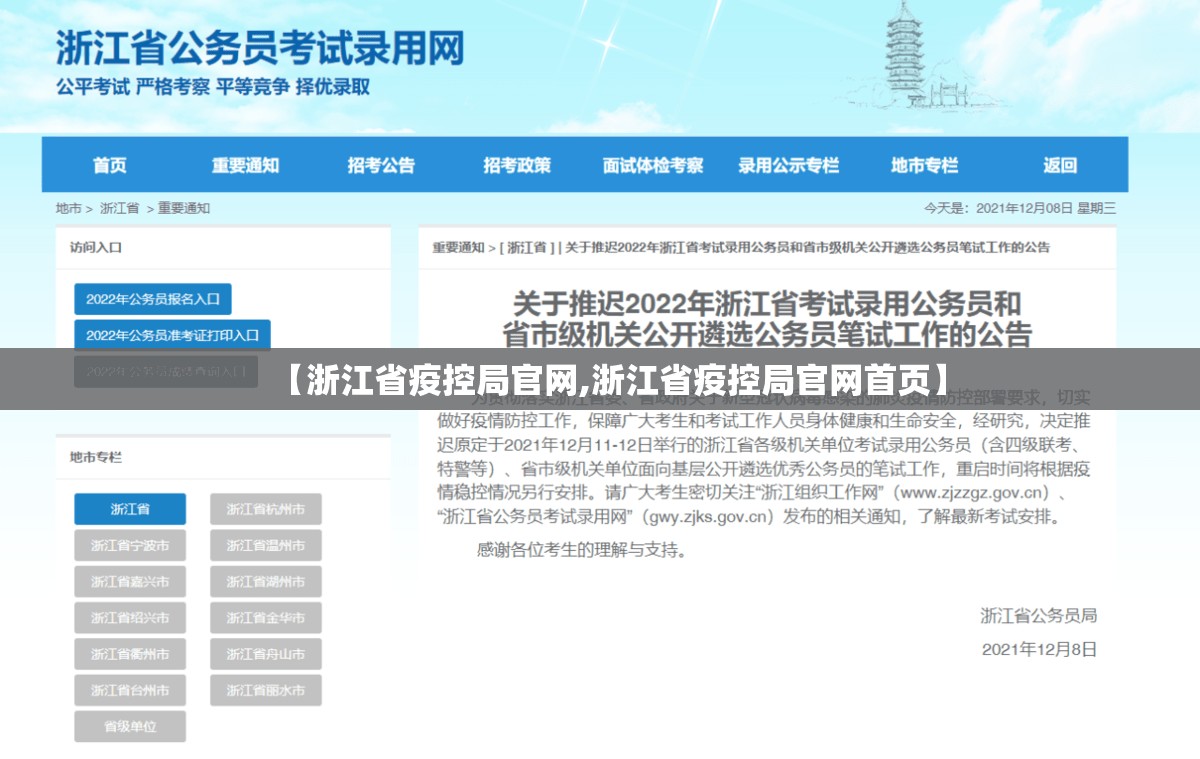Select the 浙江省杭州市 region button
Image resolution: width=1200 pixels, height=759 pixels.
tap(266, 509)
